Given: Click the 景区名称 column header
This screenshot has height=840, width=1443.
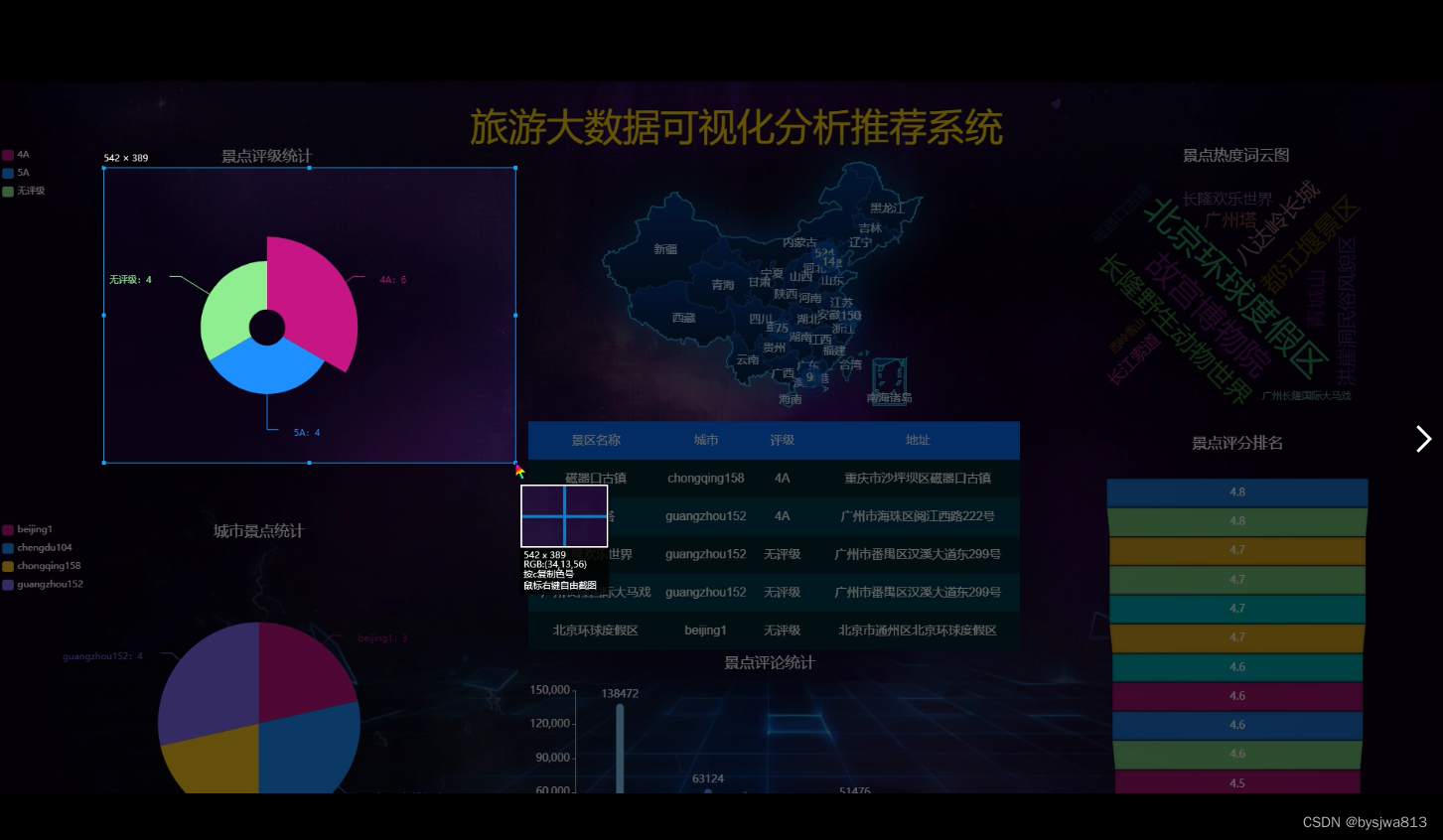Looking at the screenshot, I should (x=596, y=440).
